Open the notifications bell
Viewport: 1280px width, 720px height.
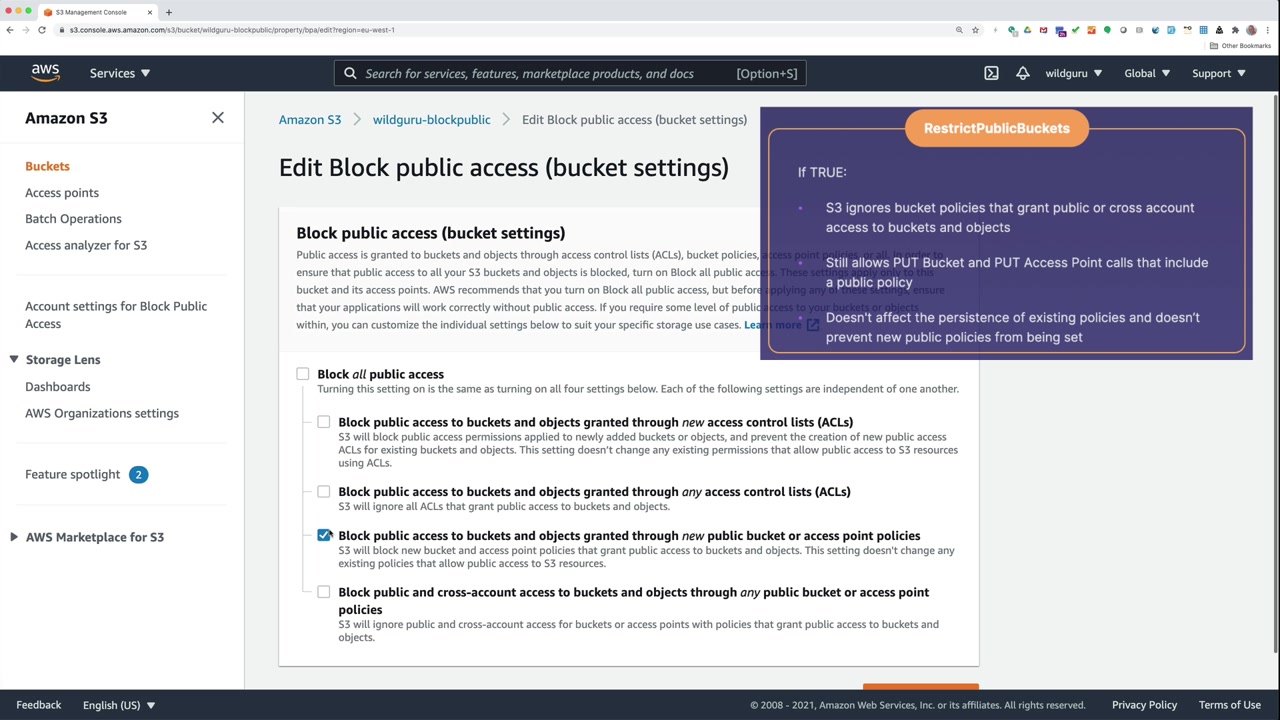click(1023, 73)
